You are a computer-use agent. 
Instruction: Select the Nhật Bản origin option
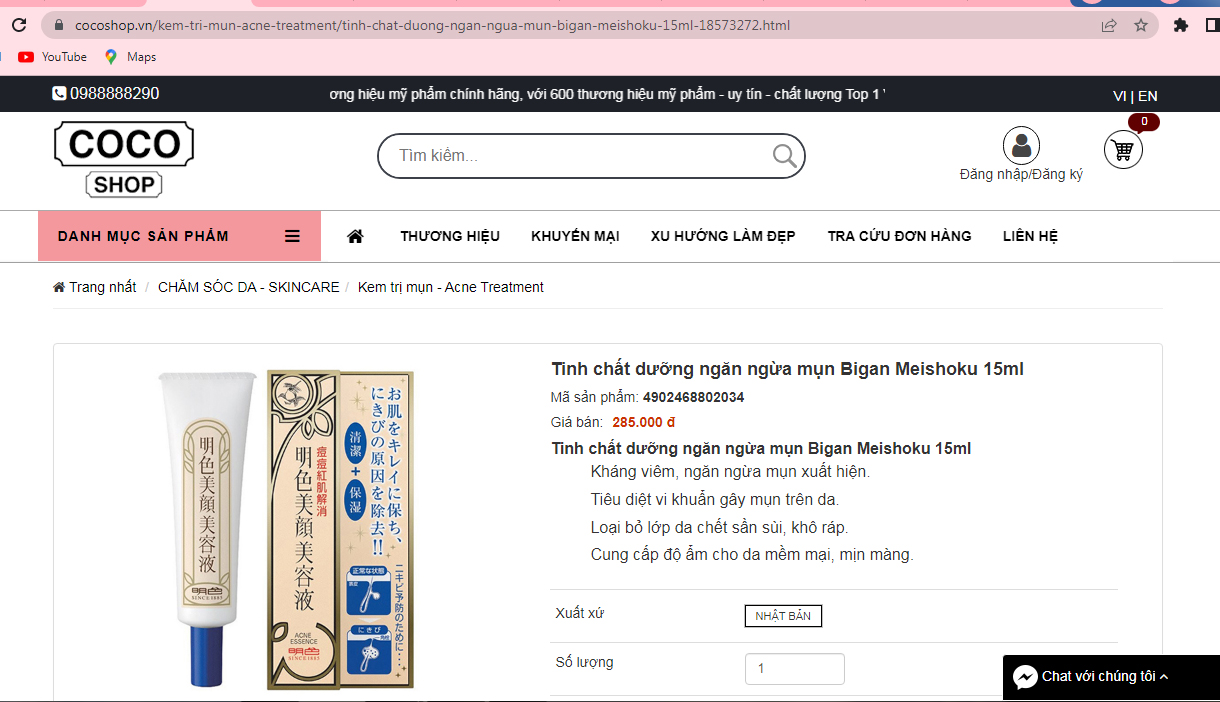pyautogui.click(x=783, y=616)
